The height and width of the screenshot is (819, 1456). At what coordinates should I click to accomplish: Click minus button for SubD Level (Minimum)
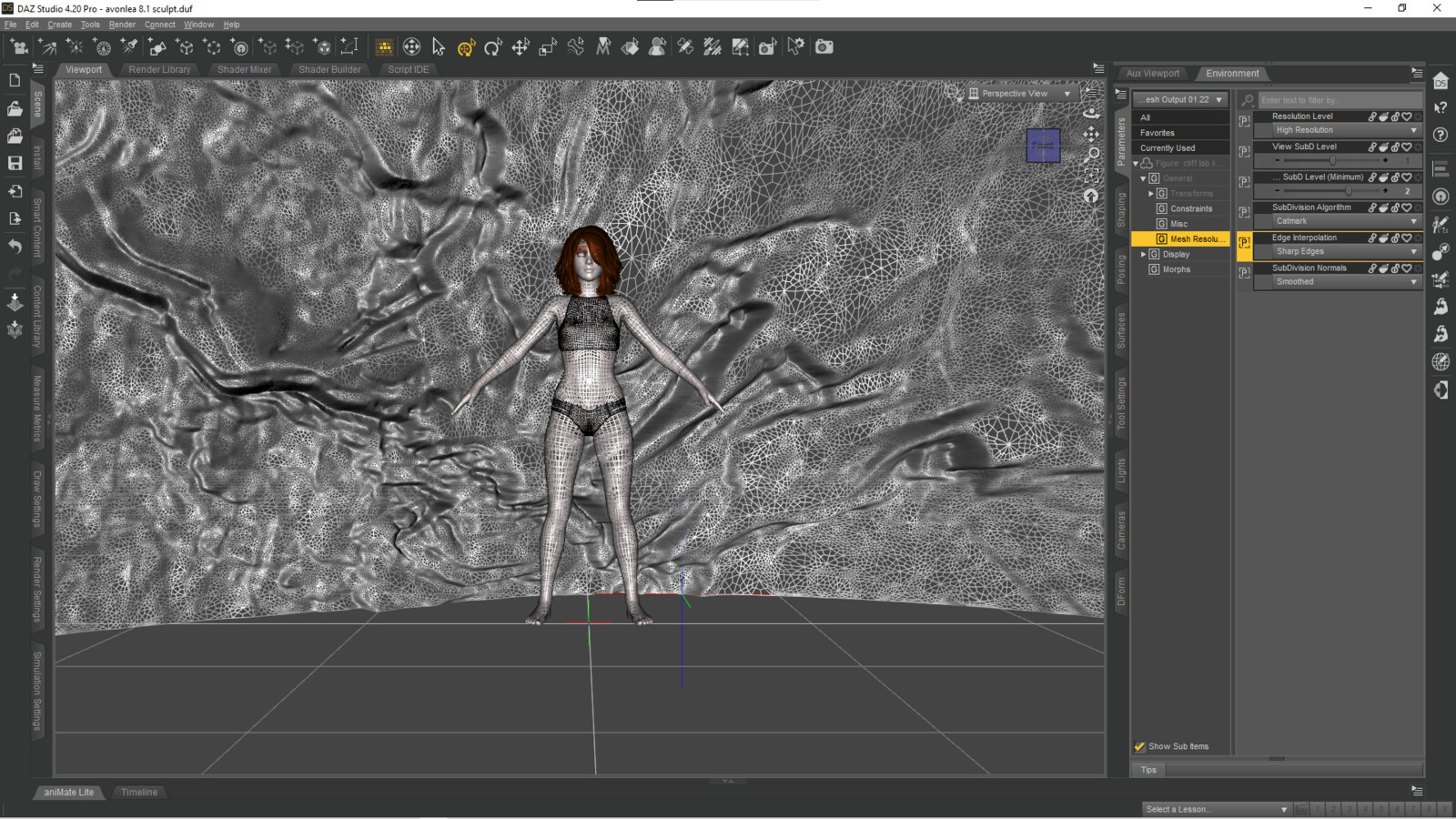(x=1277, y=191)
